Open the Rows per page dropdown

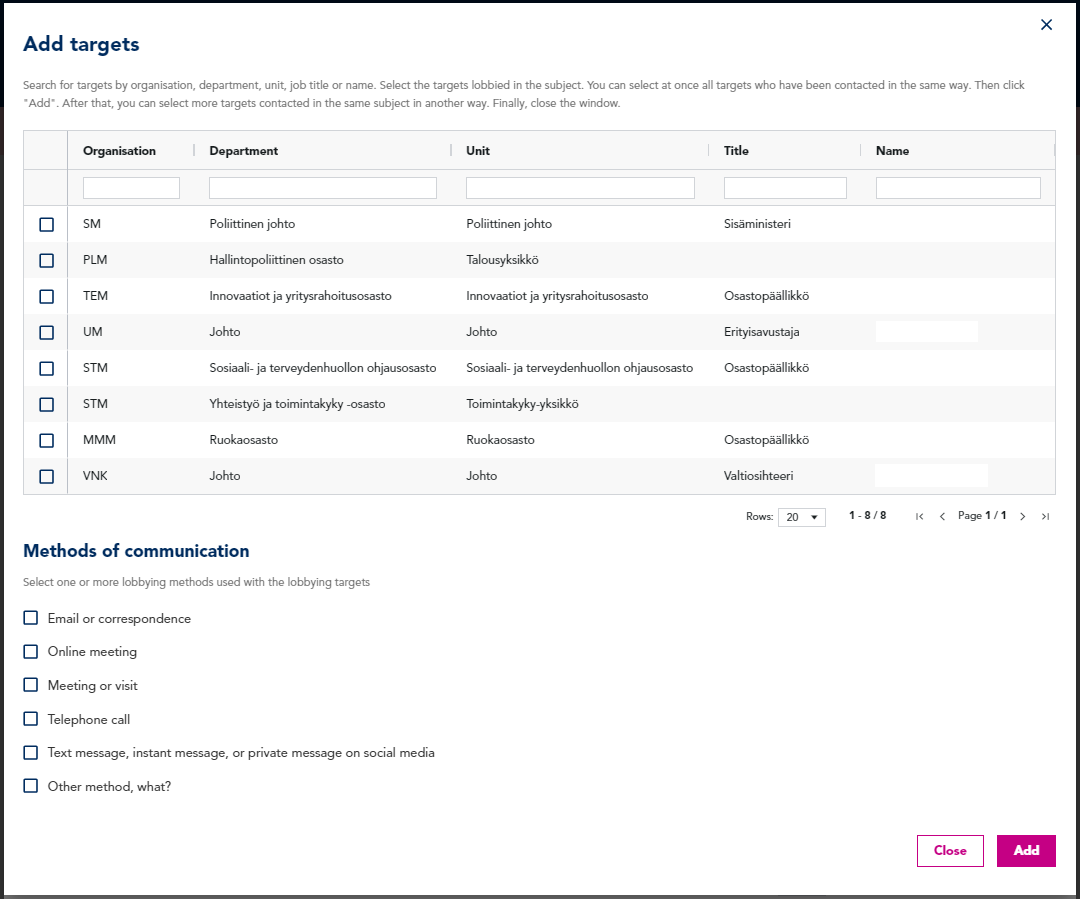pyautogui.click(x=802, y=517)
